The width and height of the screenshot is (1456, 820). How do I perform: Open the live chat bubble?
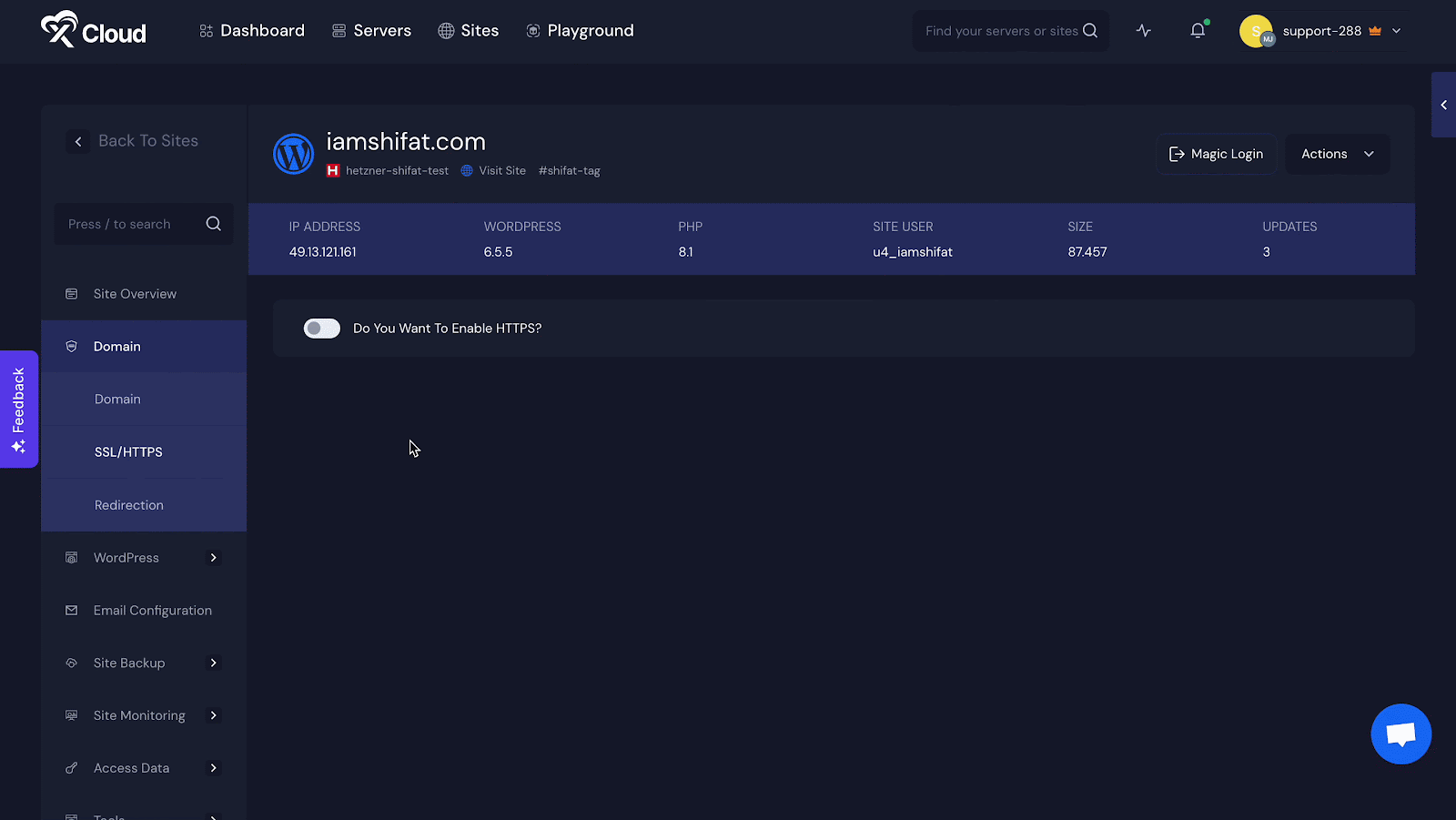pos(1400,734)
